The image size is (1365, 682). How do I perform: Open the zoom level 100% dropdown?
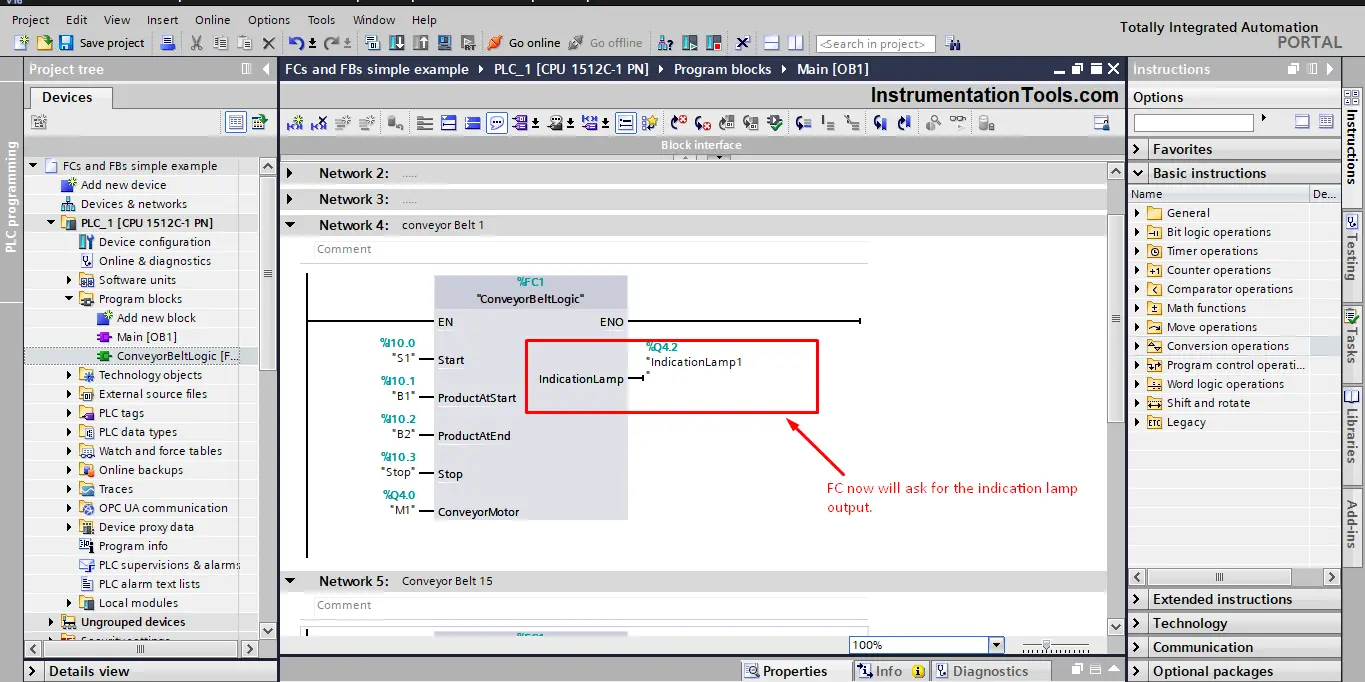click(996, 645)
